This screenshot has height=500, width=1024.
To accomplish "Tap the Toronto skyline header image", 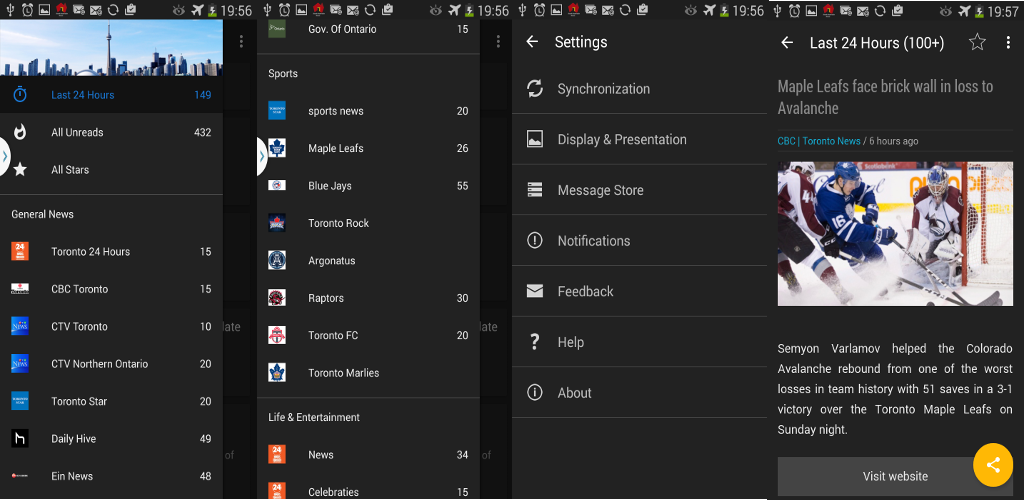I will (x=111, y=48).
